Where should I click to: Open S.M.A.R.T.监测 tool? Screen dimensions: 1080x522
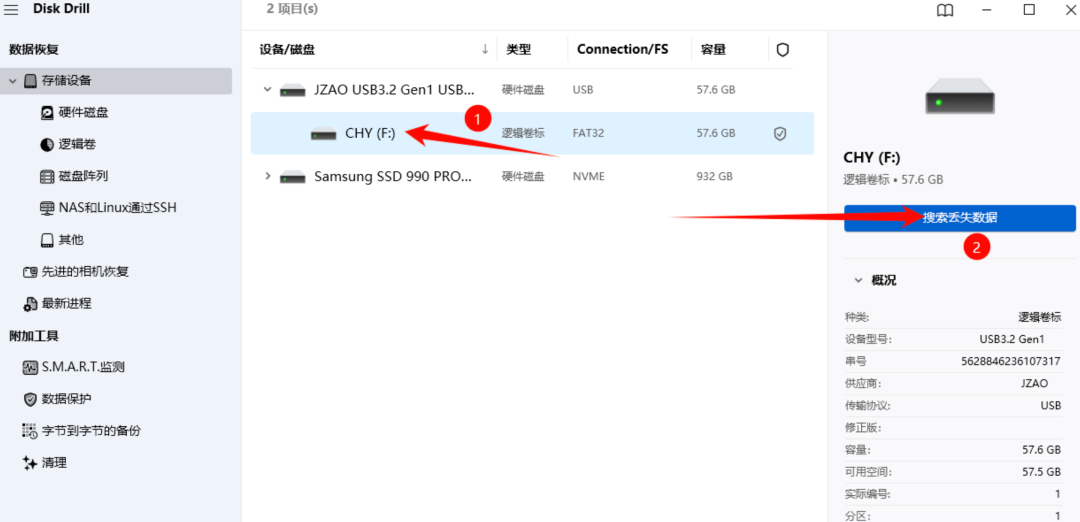(83, 367)
